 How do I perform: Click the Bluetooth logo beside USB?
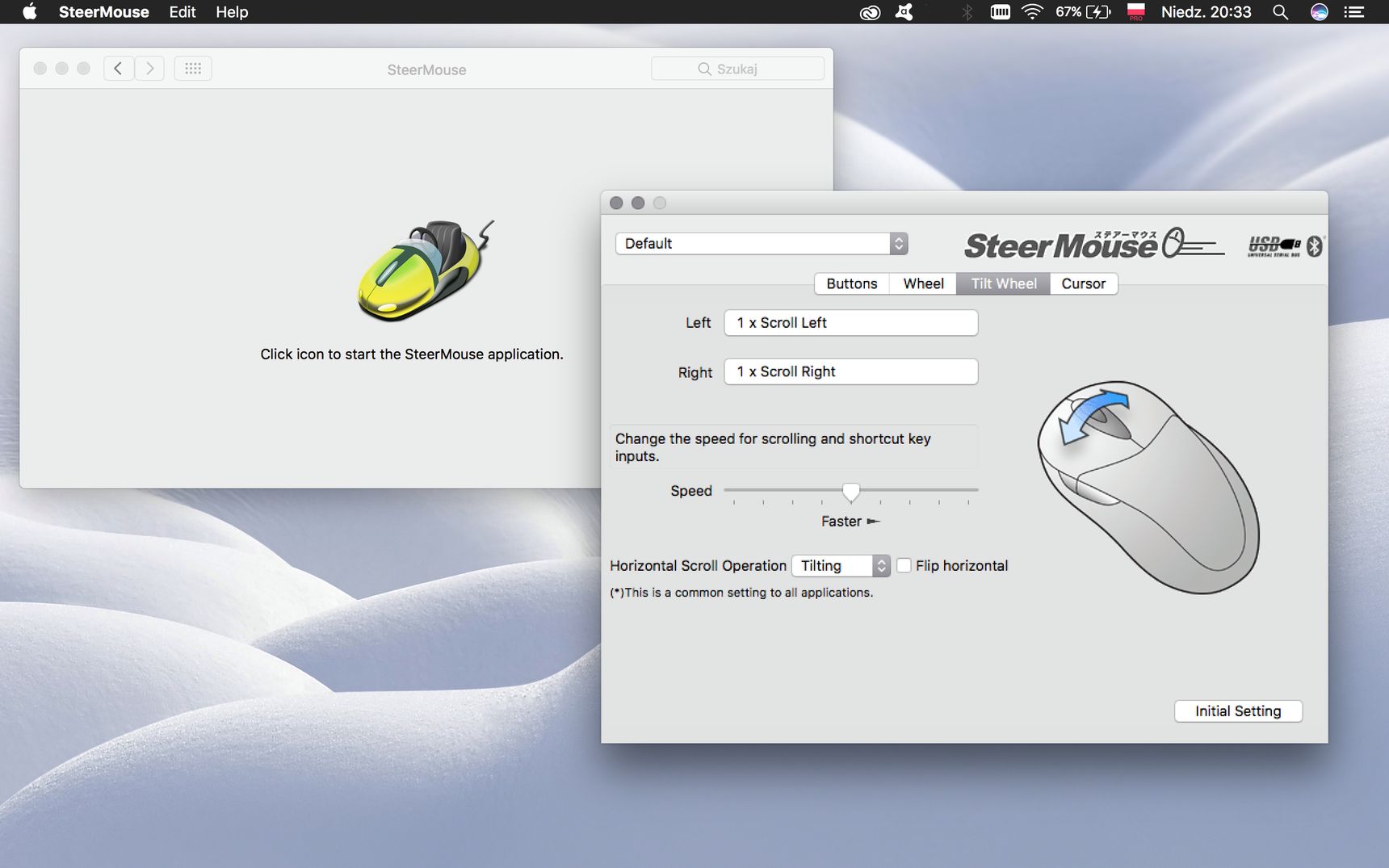pos(1315,245)
